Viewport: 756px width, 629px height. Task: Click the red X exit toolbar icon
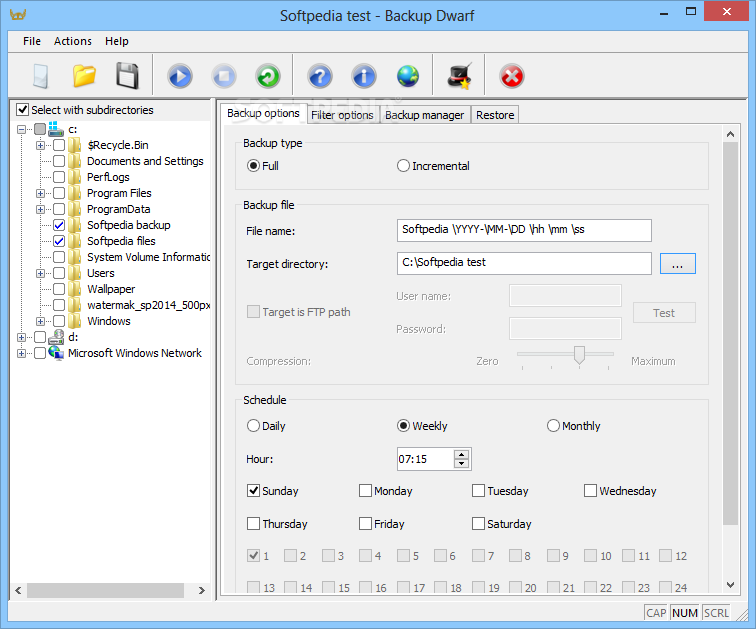click(x=512, y=76)
